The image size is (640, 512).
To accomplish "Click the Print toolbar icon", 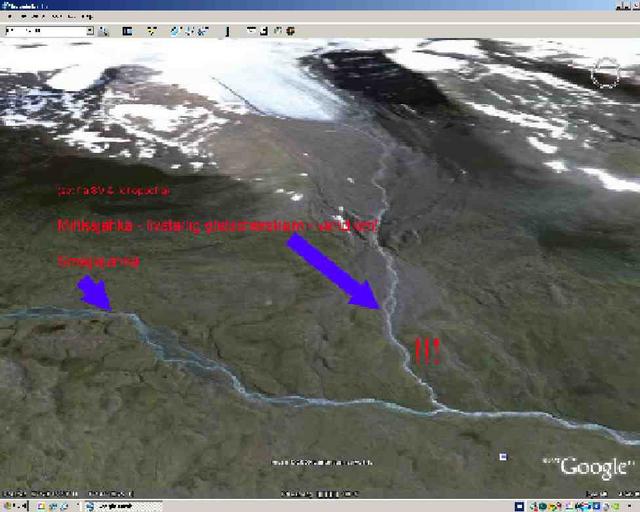I will point(265,31).
